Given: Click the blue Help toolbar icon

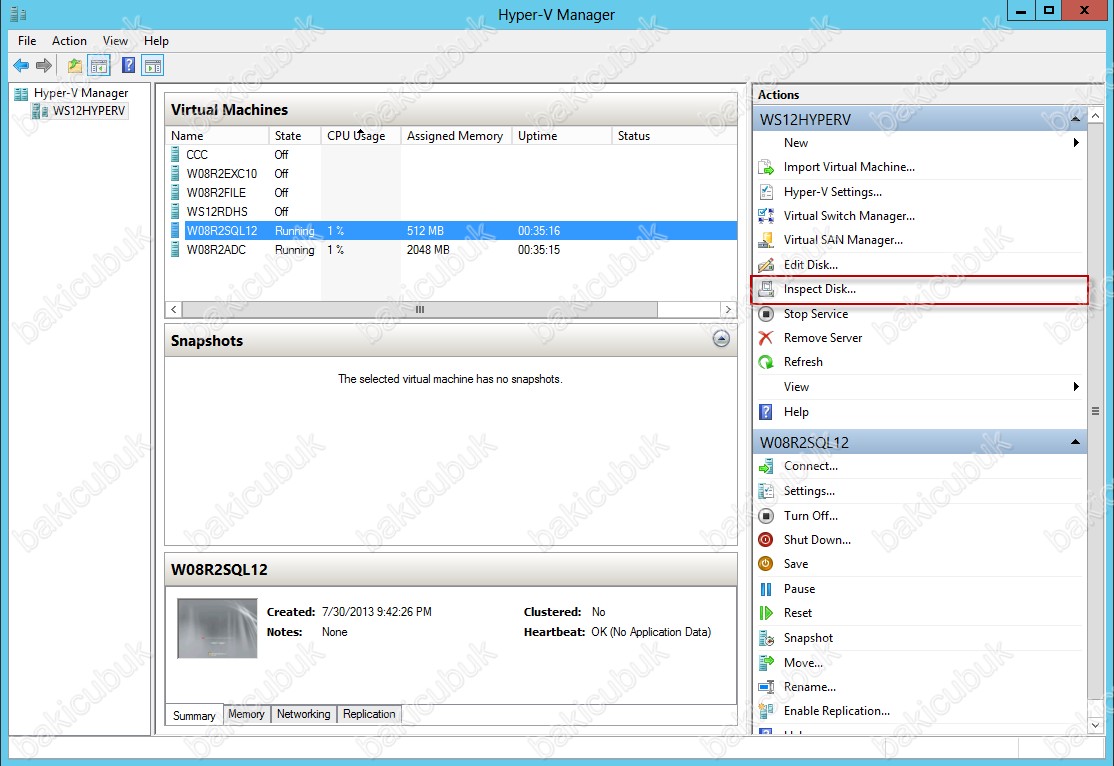Looking at the screenshot, I should (129, 66).
